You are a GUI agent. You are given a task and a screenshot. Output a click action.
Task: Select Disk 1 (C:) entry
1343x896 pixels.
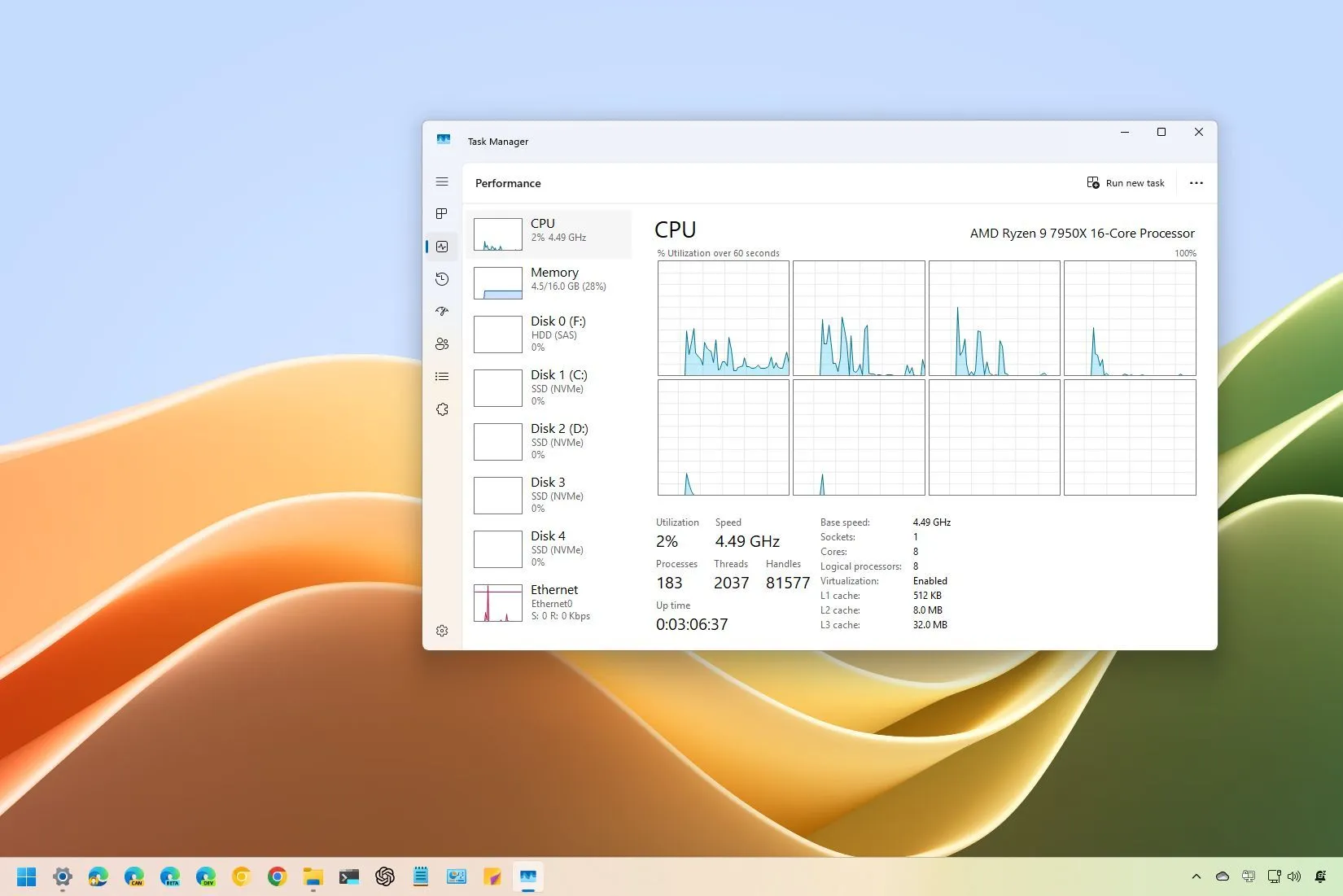coord(549,388)
